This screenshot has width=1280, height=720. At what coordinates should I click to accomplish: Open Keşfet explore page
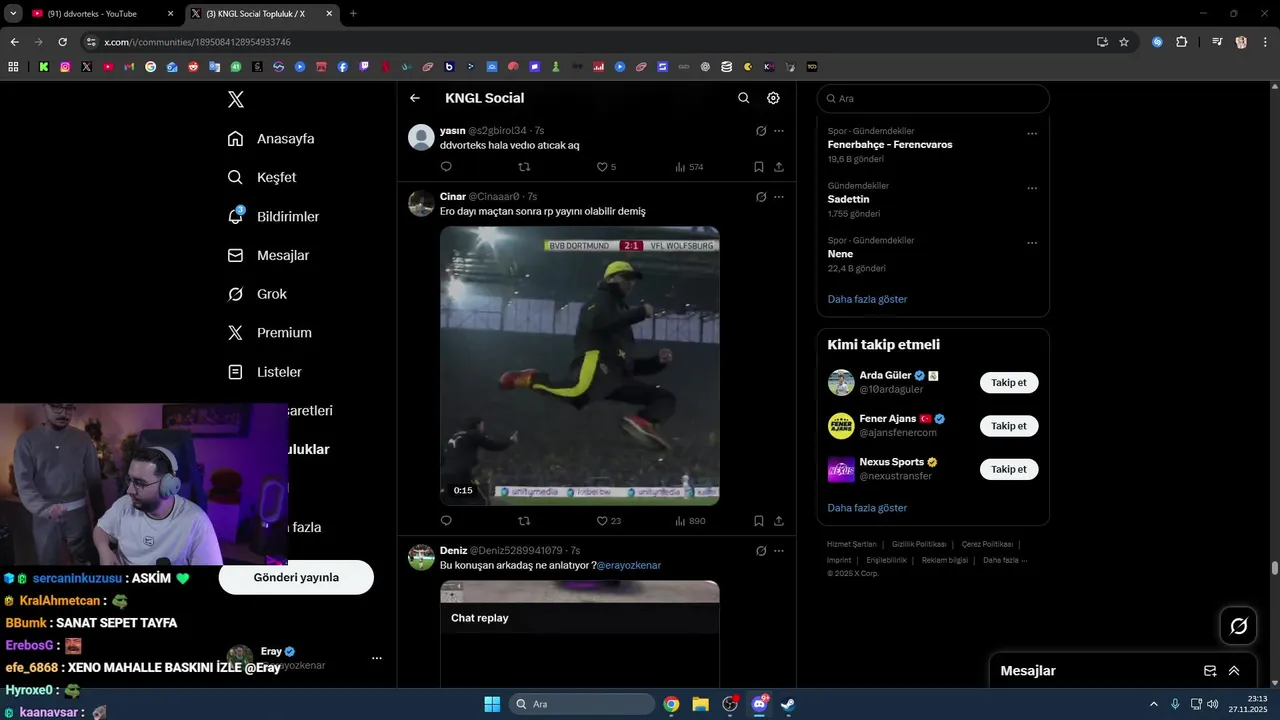pos(262,177)
